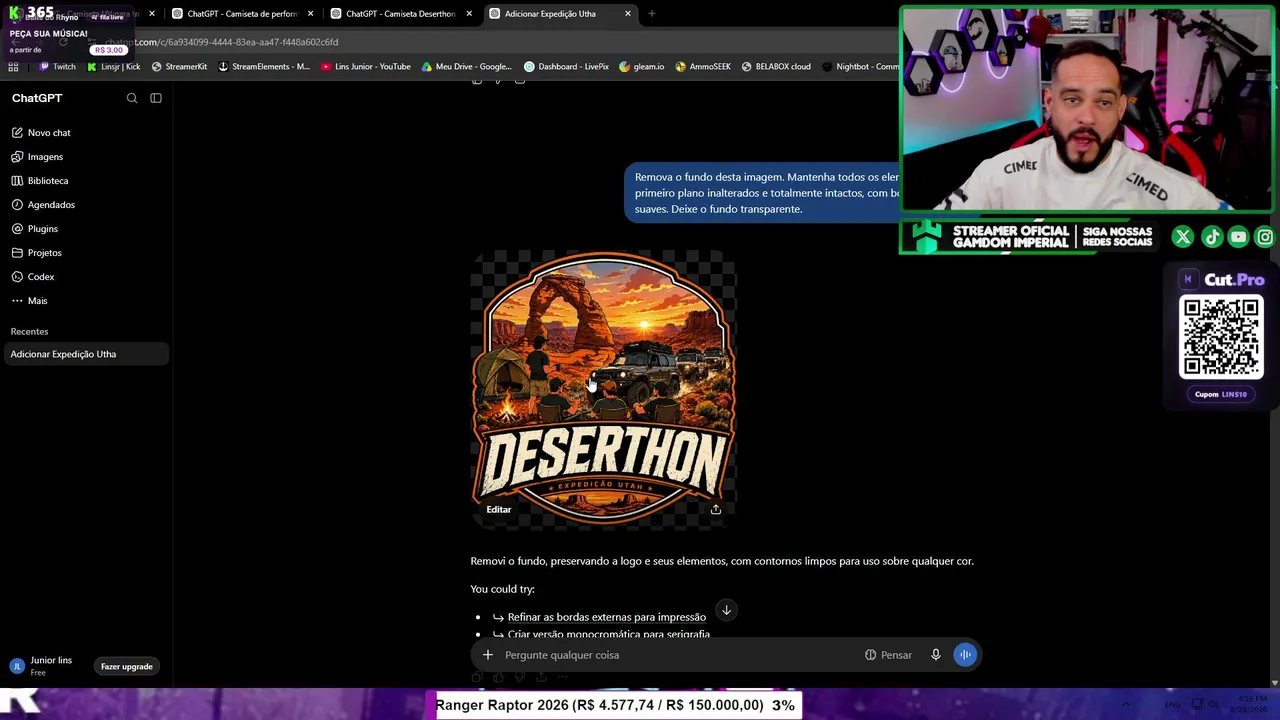Click the Fazer upgrade button
1280x720 pixels.
[x=127, y=667]
